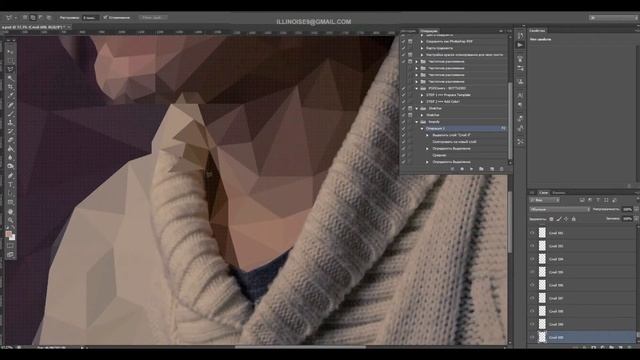Select the Zoom tool
Image resolution: width=640 pixels, height=360 pixels.
[x=11, y=220]
